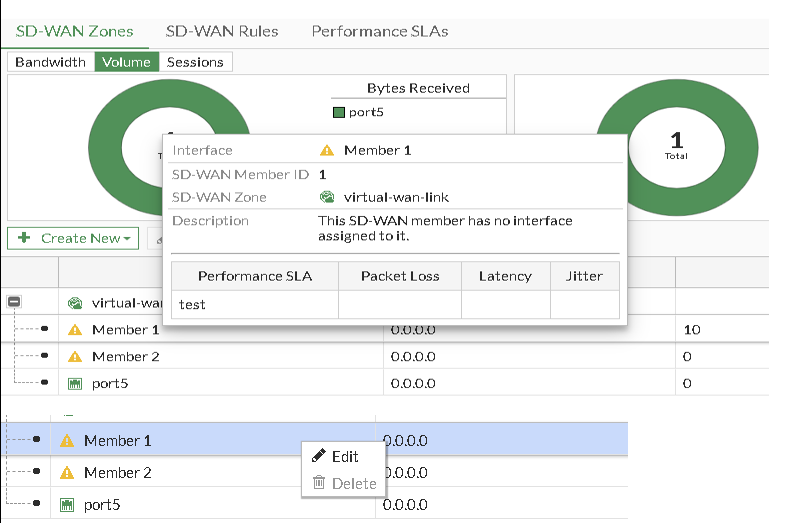Click pencil icon in Edit context menu
The image size is (789, 523).
[319, 456]
